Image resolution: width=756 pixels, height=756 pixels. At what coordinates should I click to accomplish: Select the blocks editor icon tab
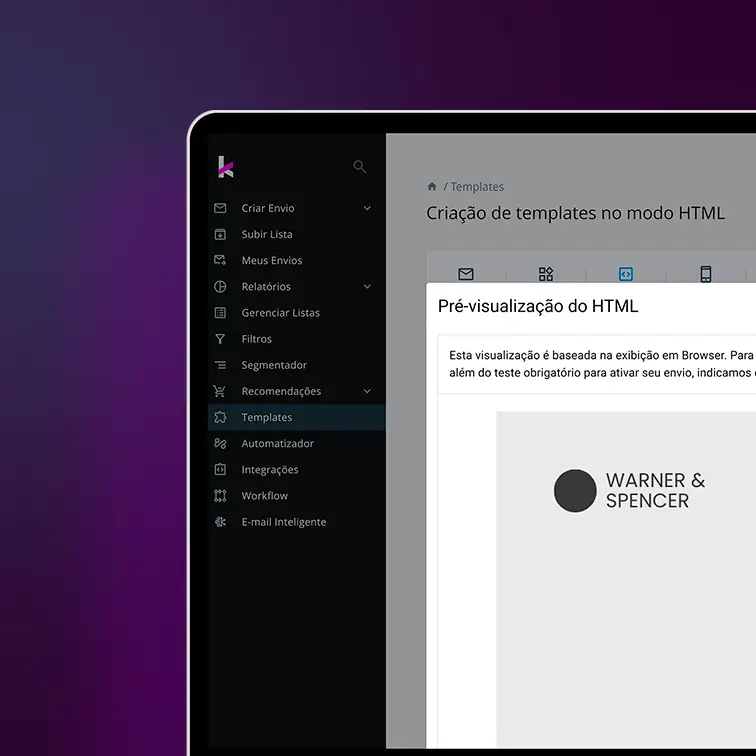(x=546, y=274)
